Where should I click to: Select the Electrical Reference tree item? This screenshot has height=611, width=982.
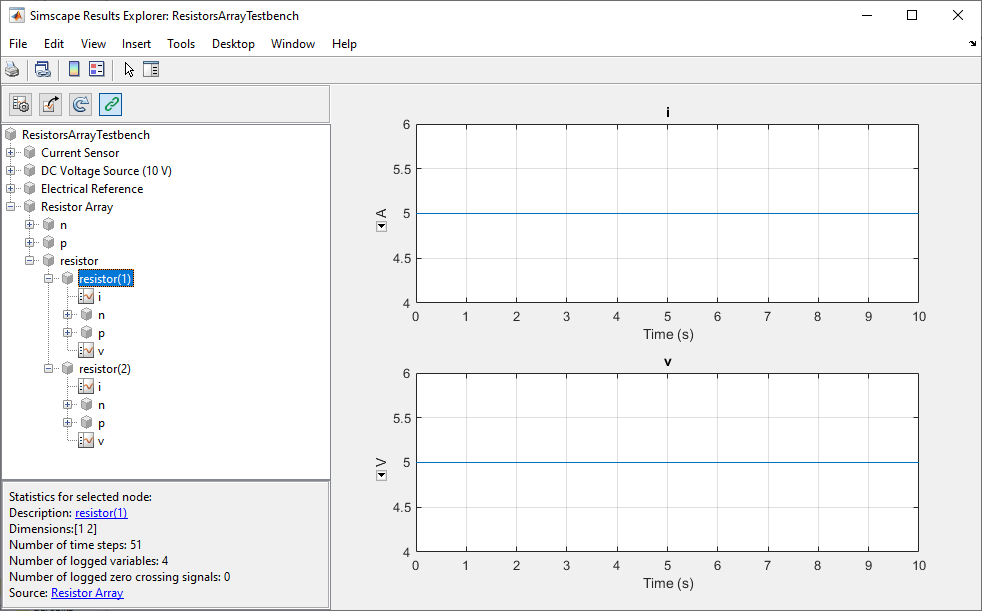[92, 188]
